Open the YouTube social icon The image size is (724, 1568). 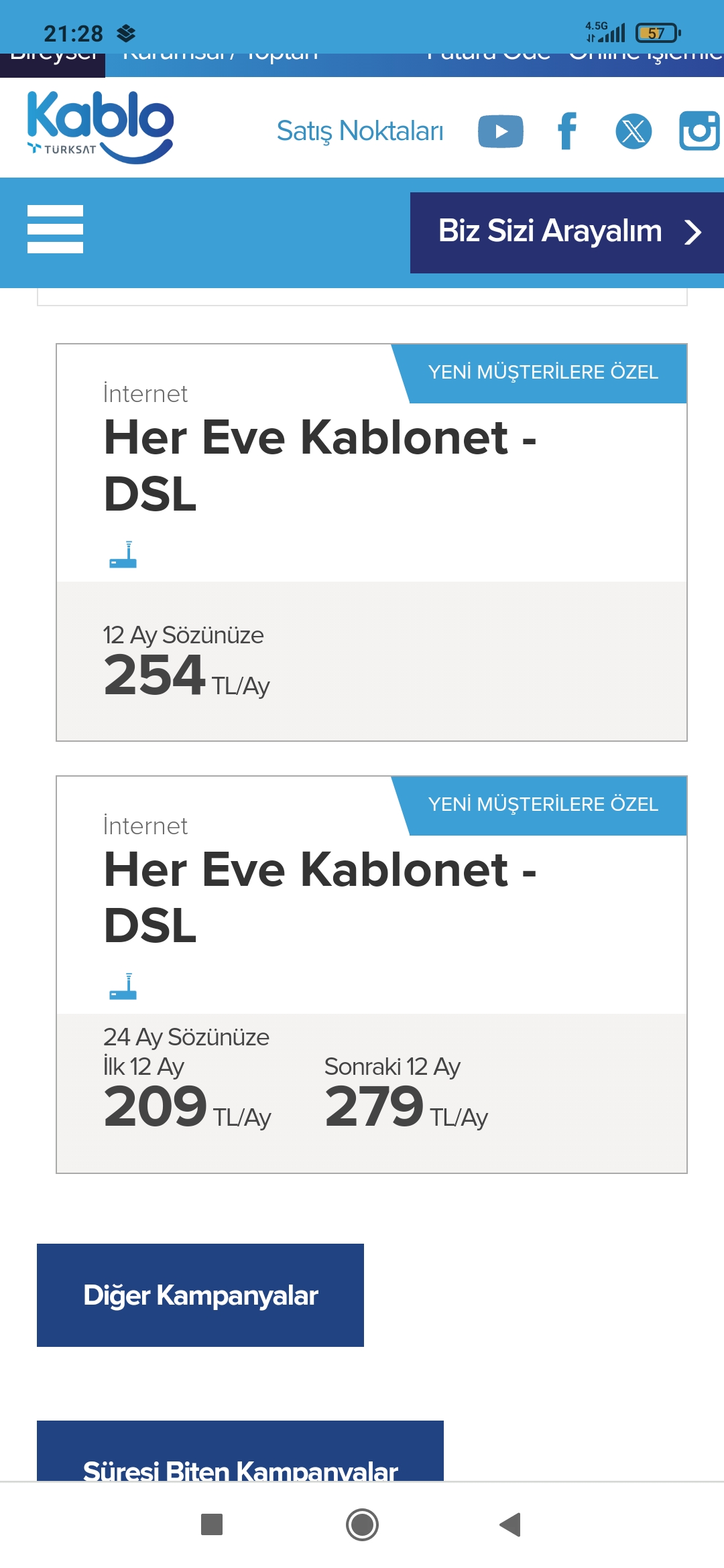(x=500, y=131)
